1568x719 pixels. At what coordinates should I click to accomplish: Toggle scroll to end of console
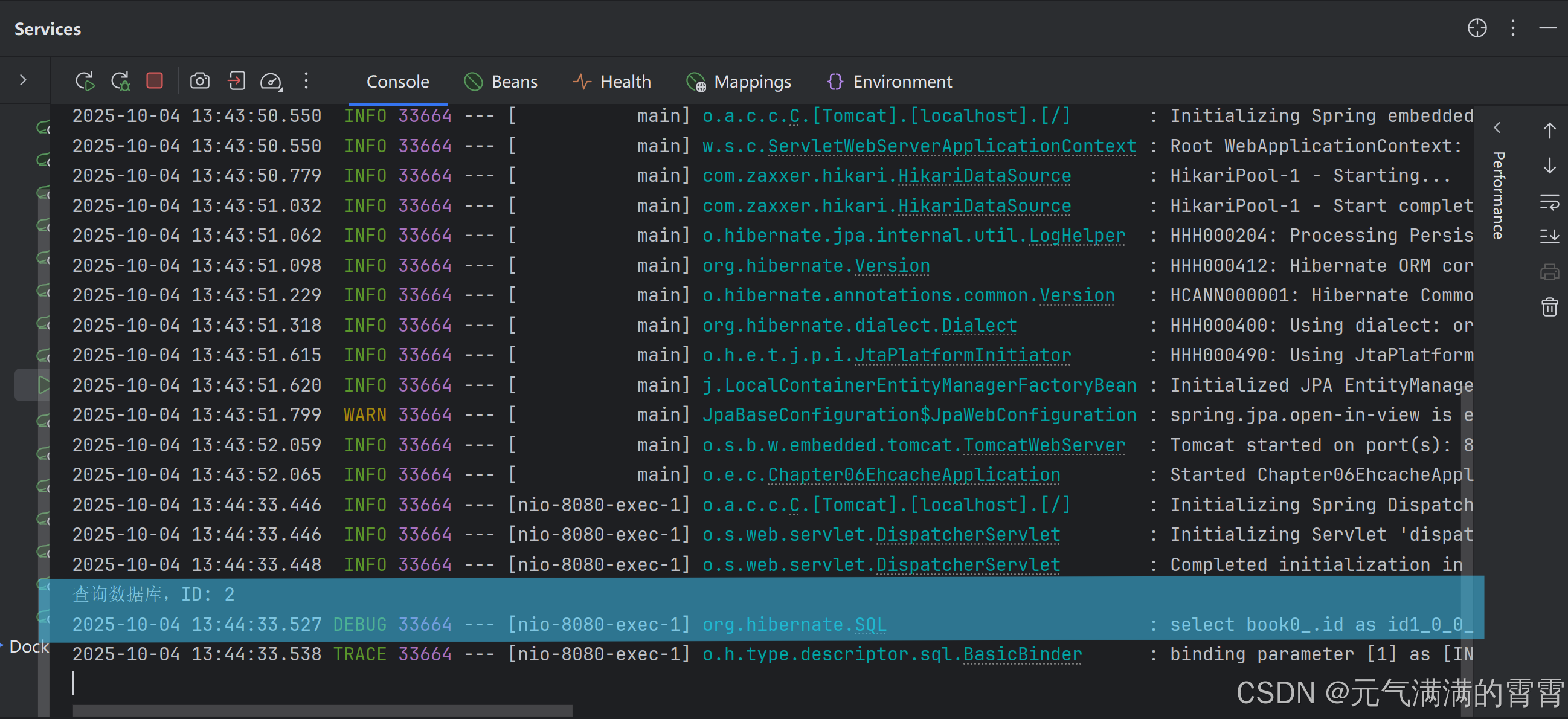[1549, 236]
